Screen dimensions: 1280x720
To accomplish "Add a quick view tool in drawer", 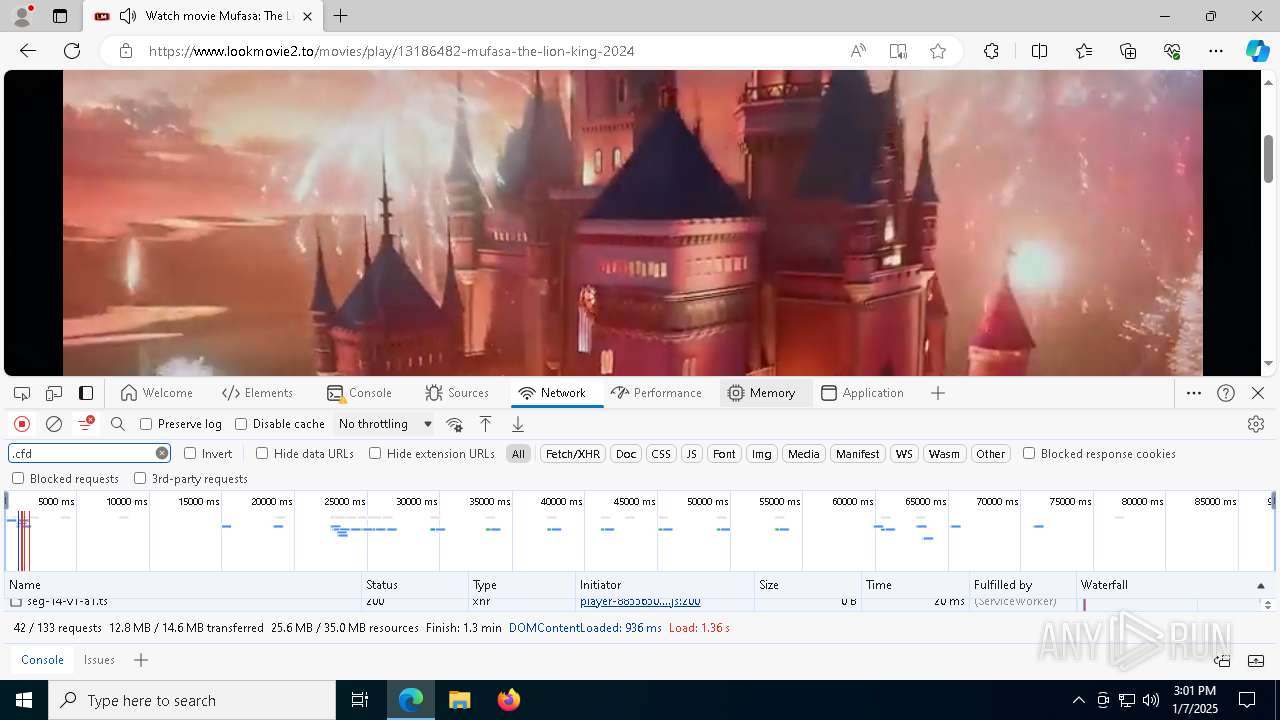I will [141, 660].
